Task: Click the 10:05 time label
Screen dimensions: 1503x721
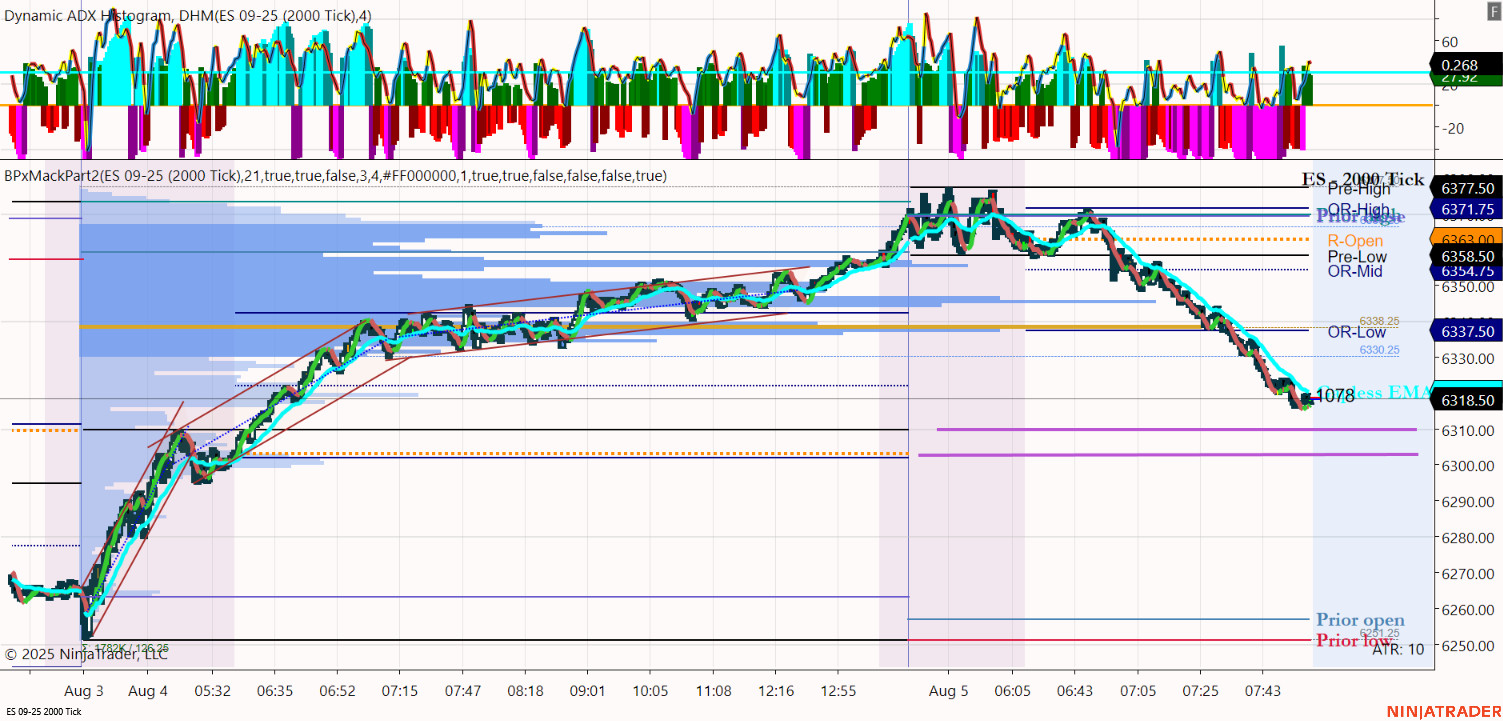Action: point(650,691)
